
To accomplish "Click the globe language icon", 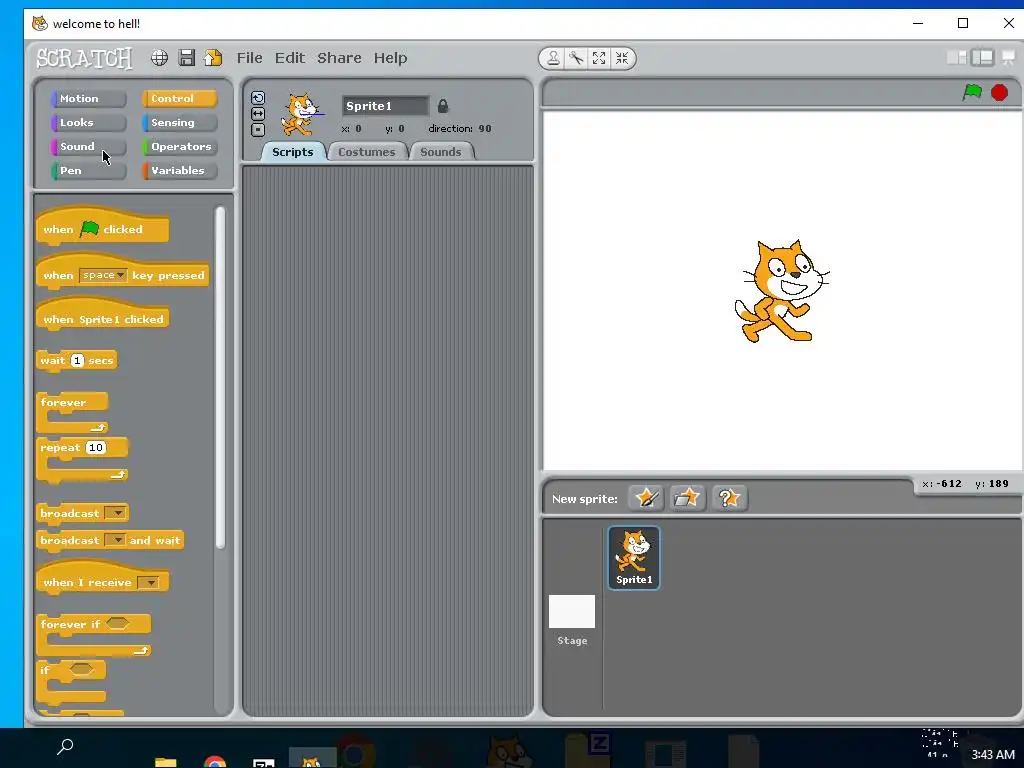I will 159,58.
